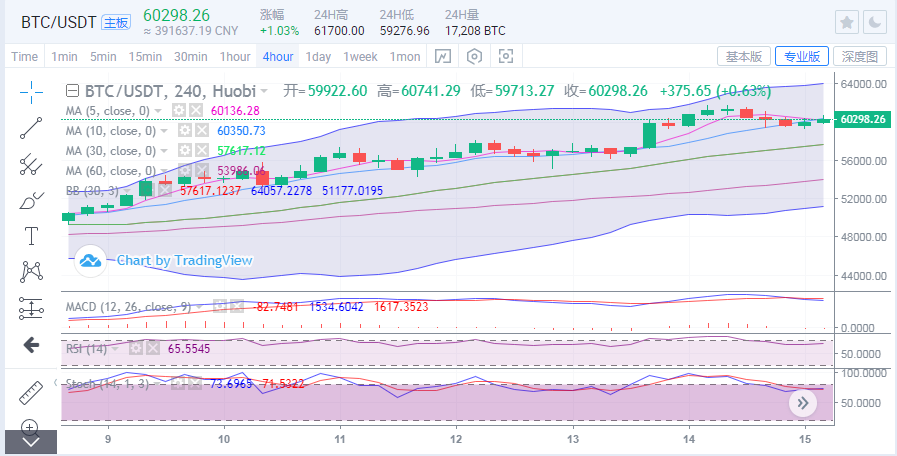Select the long position forecasting tool
Screen dimensions: 897x456
click(31, 308)
